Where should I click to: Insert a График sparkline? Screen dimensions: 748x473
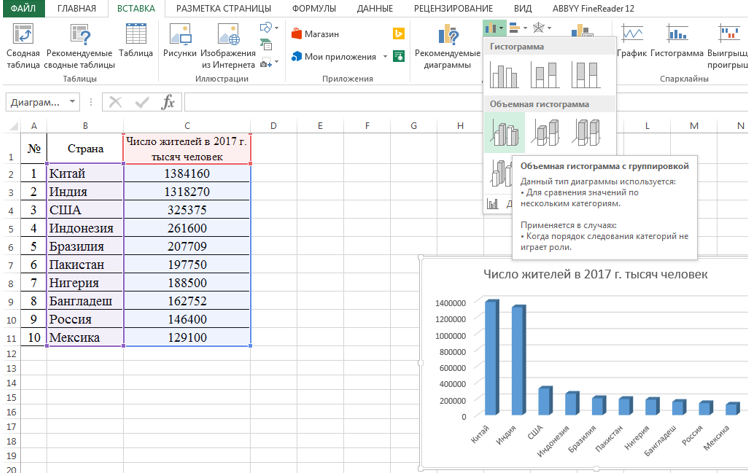[x=632, y=38]
